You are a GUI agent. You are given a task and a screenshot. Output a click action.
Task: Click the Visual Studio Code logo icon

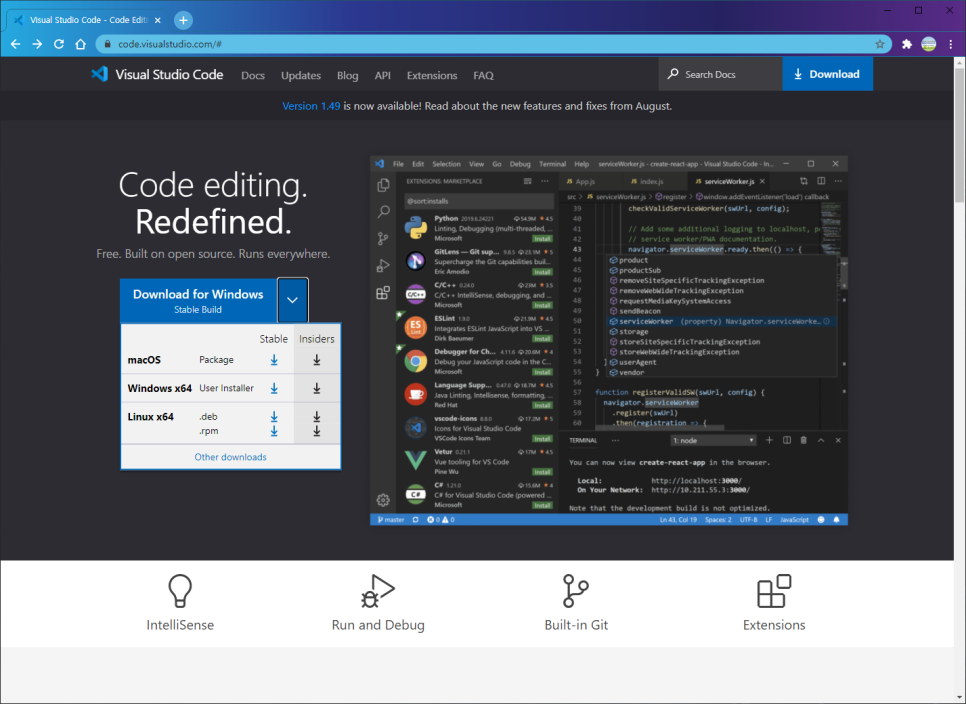pos(99,75)
